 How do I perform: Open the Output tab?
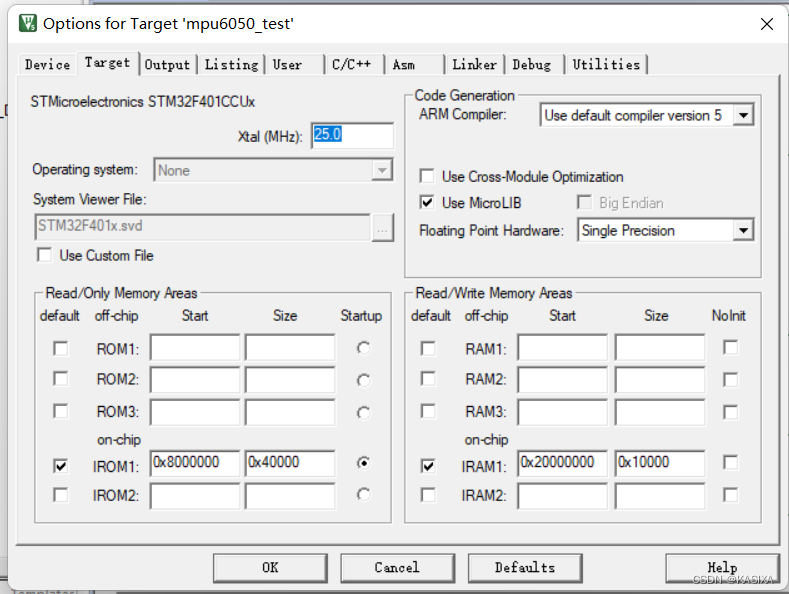click(167, 65)
